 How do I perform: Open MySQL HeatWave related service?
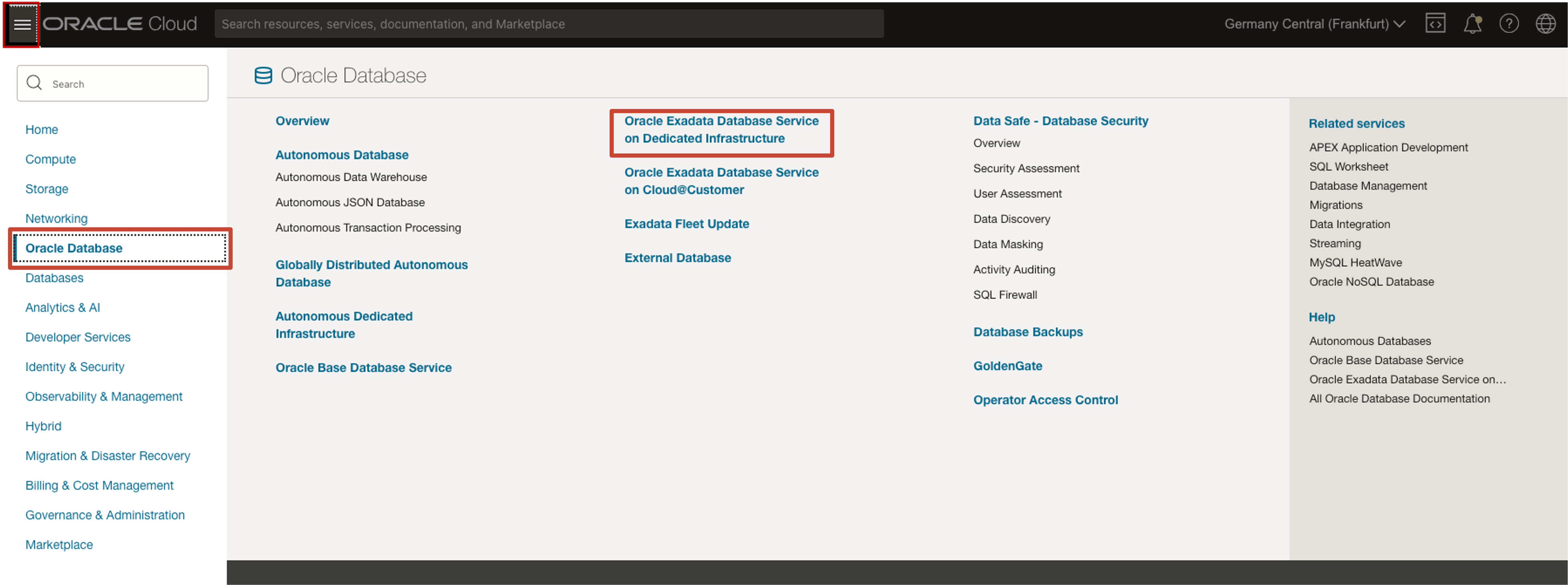1355,262
